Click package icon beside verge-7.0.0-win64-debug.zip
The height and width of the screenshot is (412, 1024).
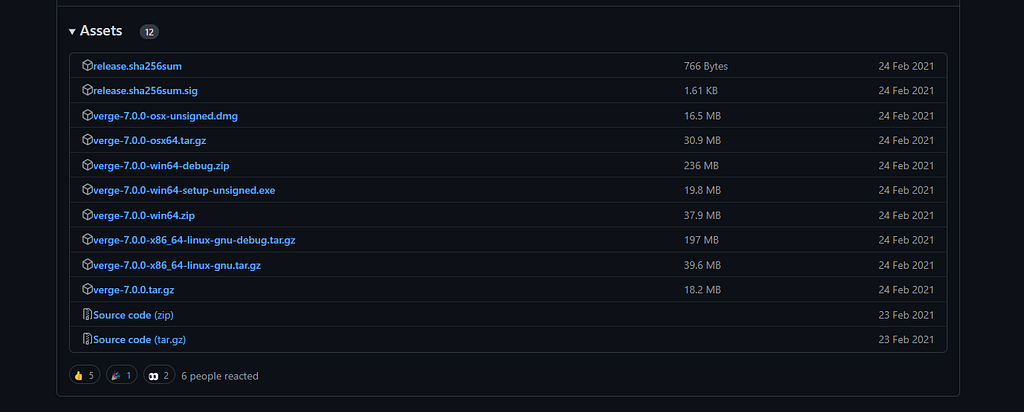pyautogui.click(x=88, y=165)
